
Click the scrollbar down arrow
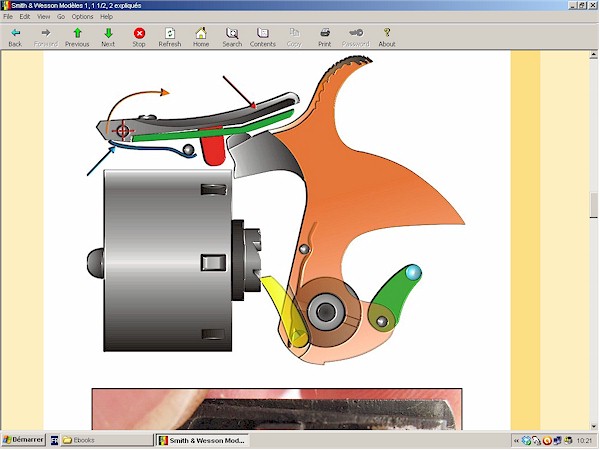click(x=592, y=425)
